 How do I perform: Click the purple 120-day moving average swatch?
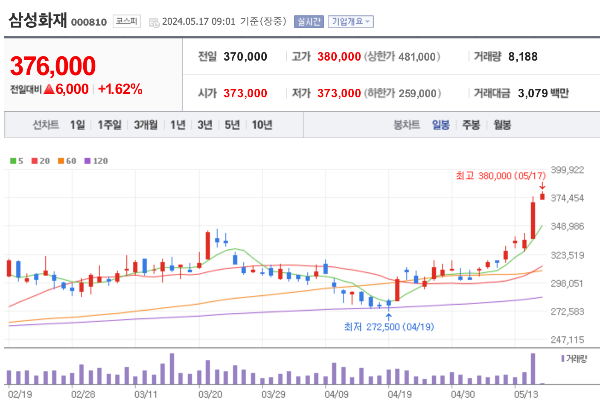click(88, 161)
